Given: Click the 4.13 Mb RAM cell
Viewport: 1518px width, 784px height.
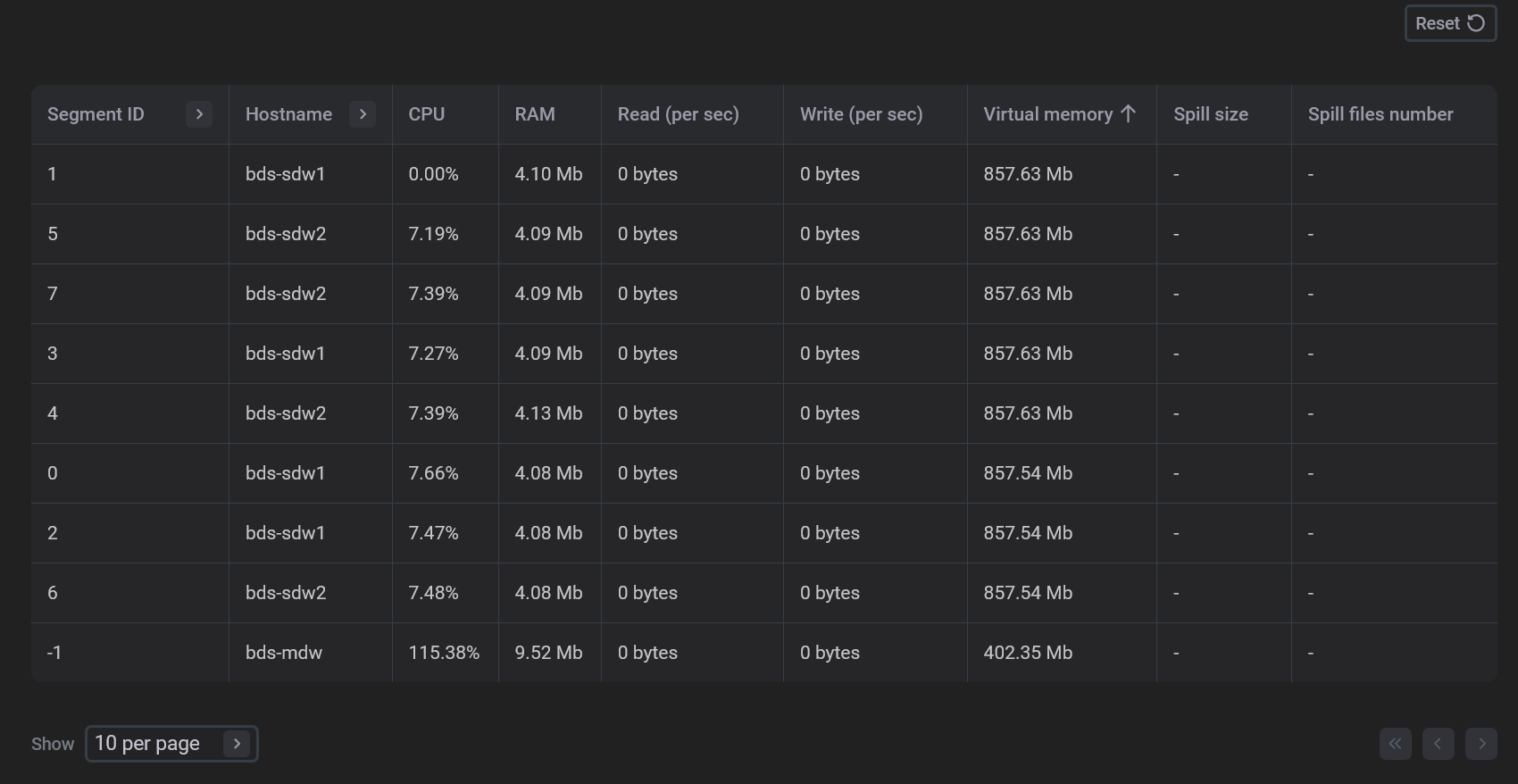Looking at the screenshot, I should point(548,413).
